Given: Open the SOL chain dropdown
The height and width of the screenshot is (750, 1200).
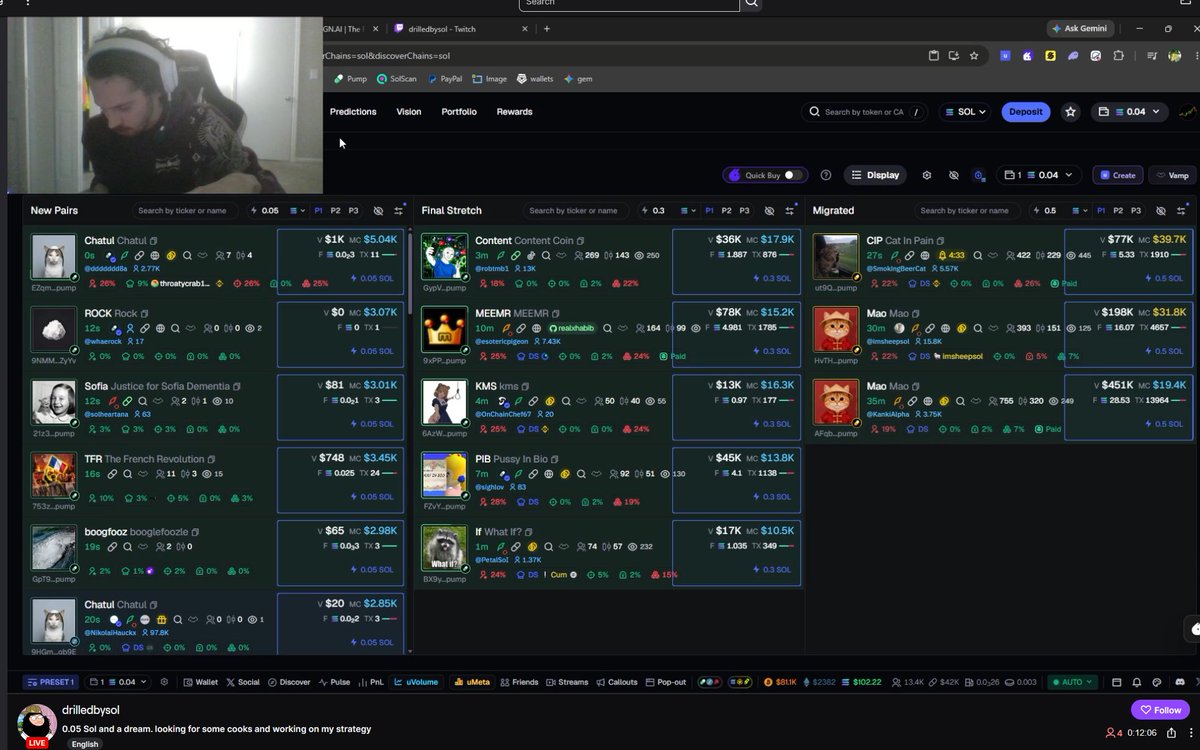Looking at the screenshot, I should 965,112.
